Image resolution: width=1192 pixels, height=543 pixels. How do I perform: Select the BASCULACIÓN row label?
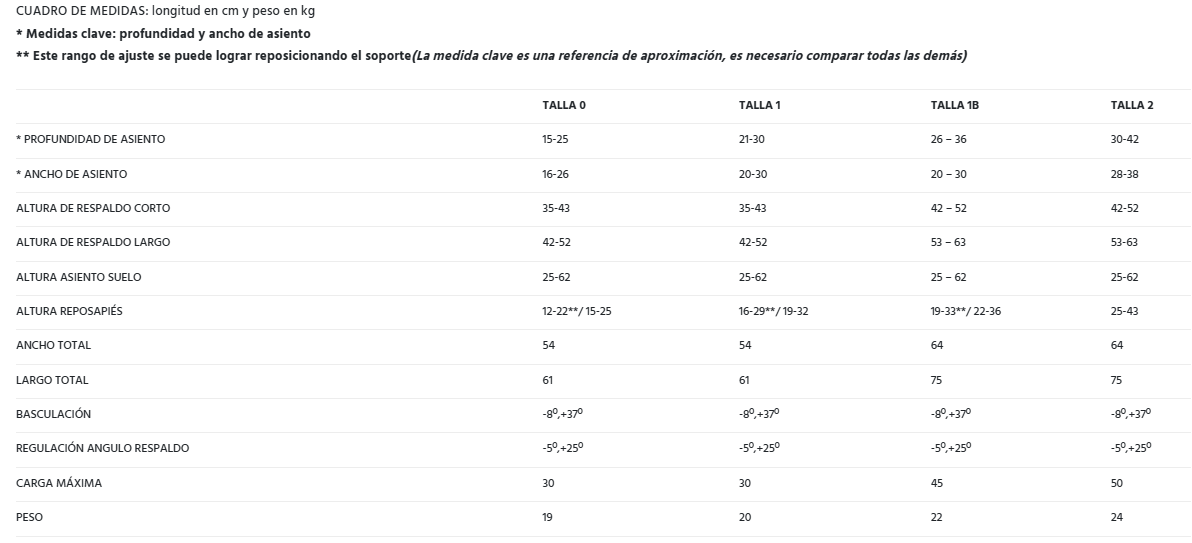(53, 414)
